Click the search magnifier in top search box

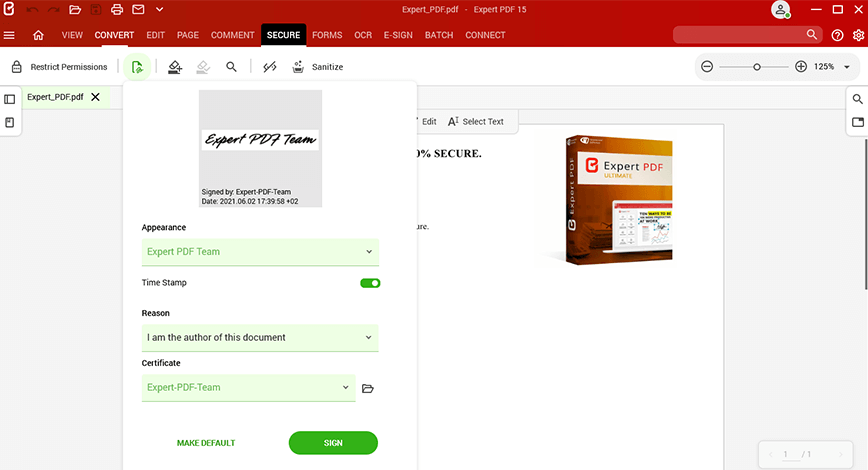tap(812, 34)
